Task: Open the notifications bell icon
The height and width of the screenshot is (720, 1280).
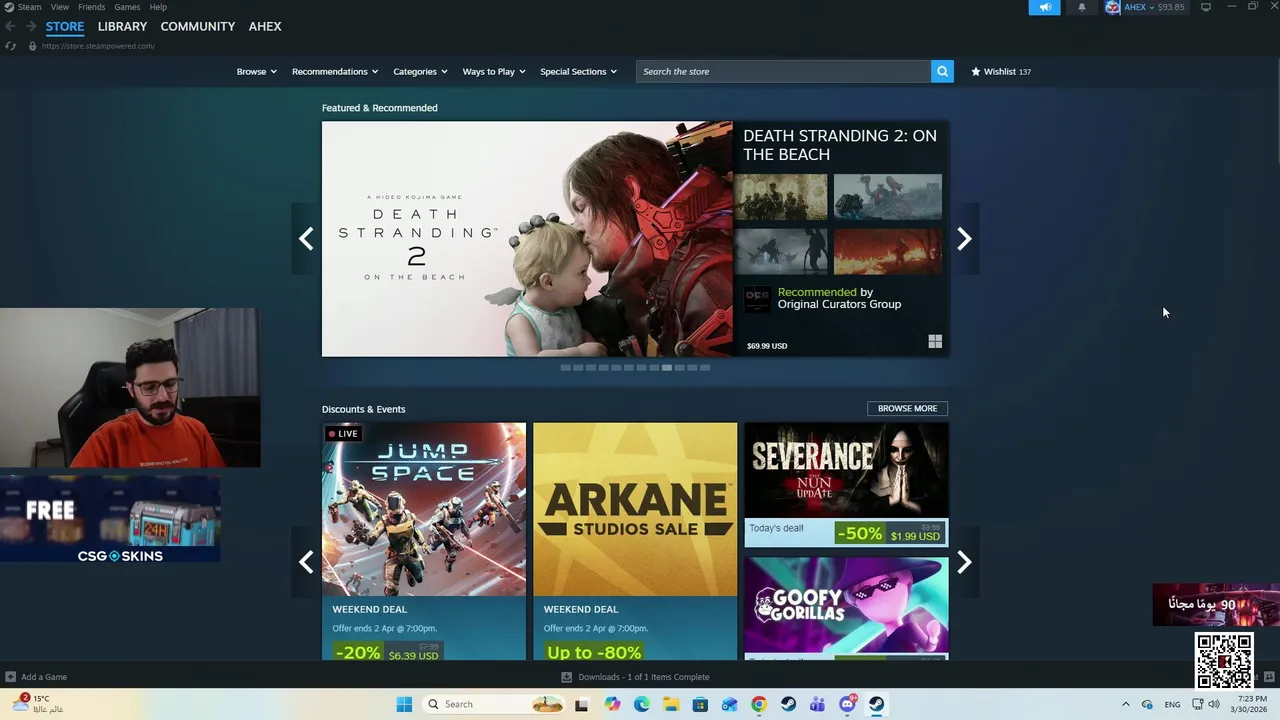Action: pos(1081,7)
